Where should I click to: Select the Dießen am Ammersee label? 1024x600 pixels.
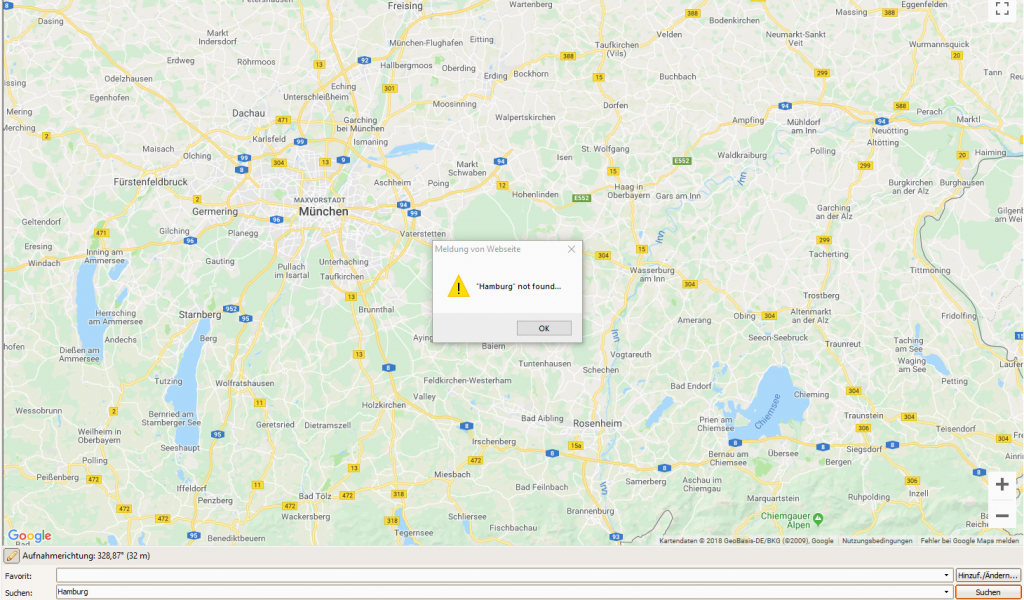pyautogui.click(x=79, y=354)
